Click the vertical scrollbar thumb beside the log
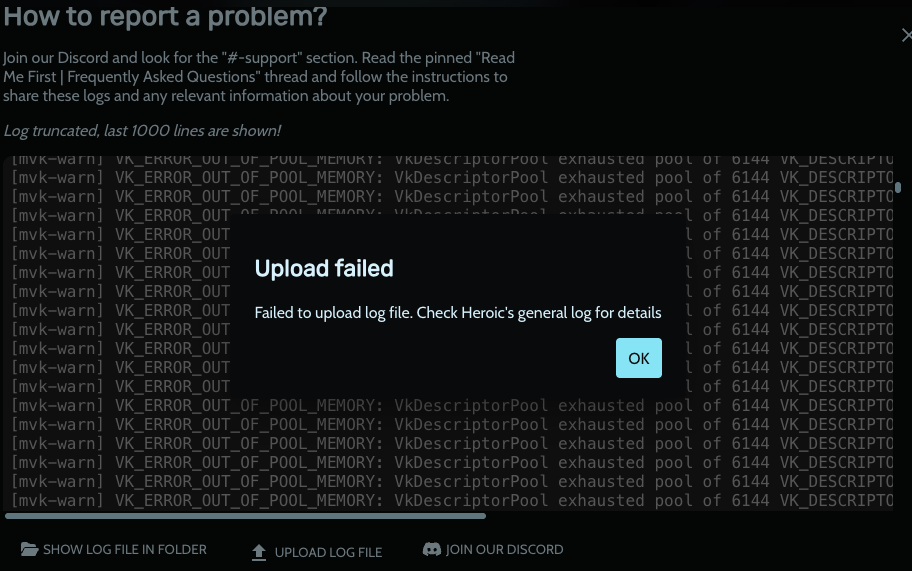Screen dimensions: 912x571 898,187
